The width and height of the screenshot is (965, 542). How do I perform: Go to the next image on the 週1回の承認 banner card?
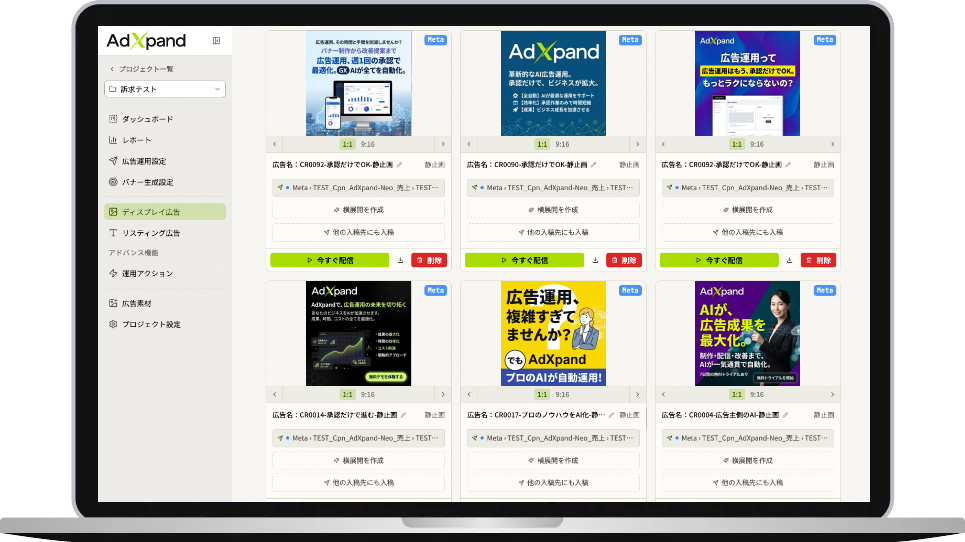[x=443, y=144]
